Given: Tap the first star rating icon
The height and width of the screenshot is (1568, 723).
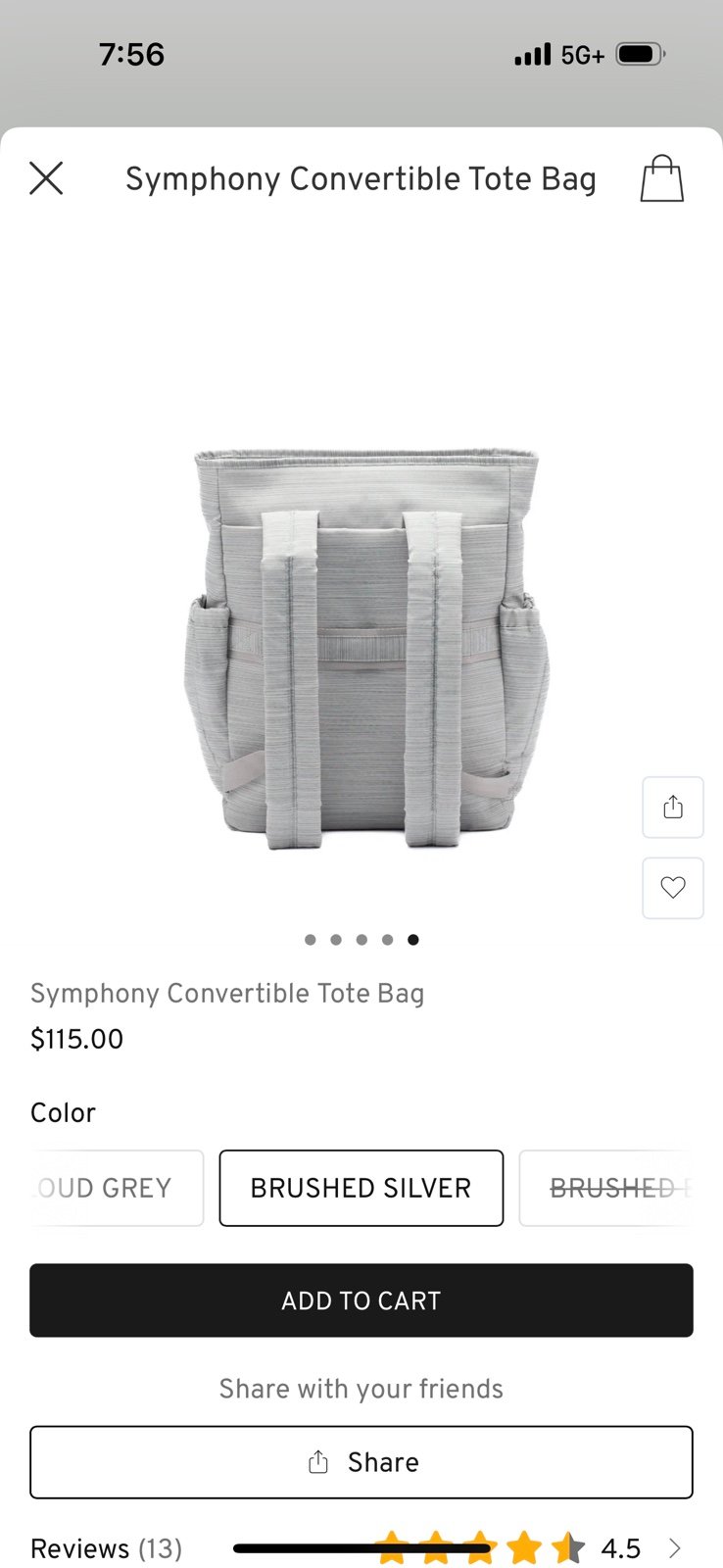Looking at the screenshot, I should (392, 1548).
